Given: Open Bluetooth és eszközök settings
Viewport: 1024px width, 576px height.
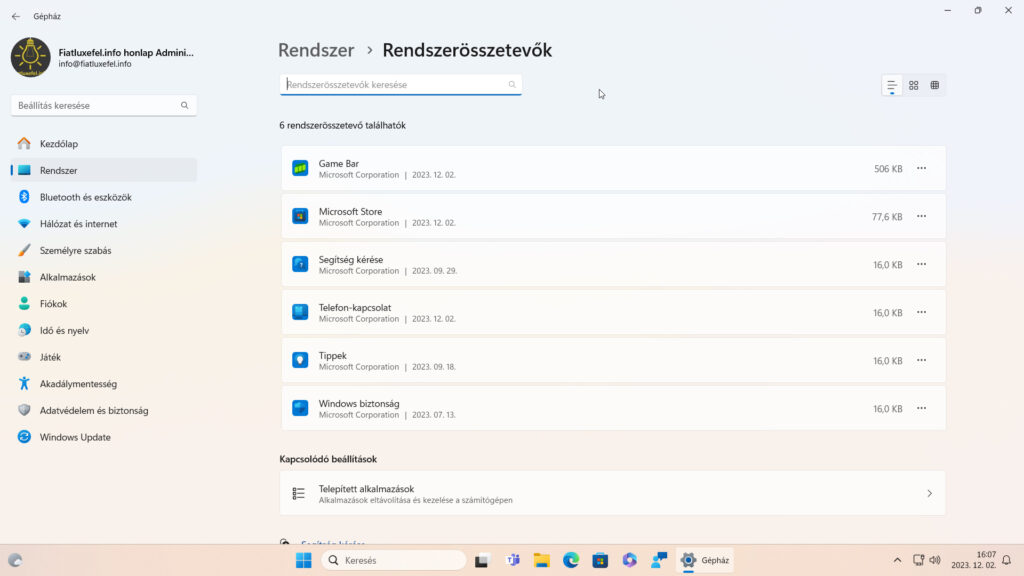Looking at the screenshot, I should (104, 197).
